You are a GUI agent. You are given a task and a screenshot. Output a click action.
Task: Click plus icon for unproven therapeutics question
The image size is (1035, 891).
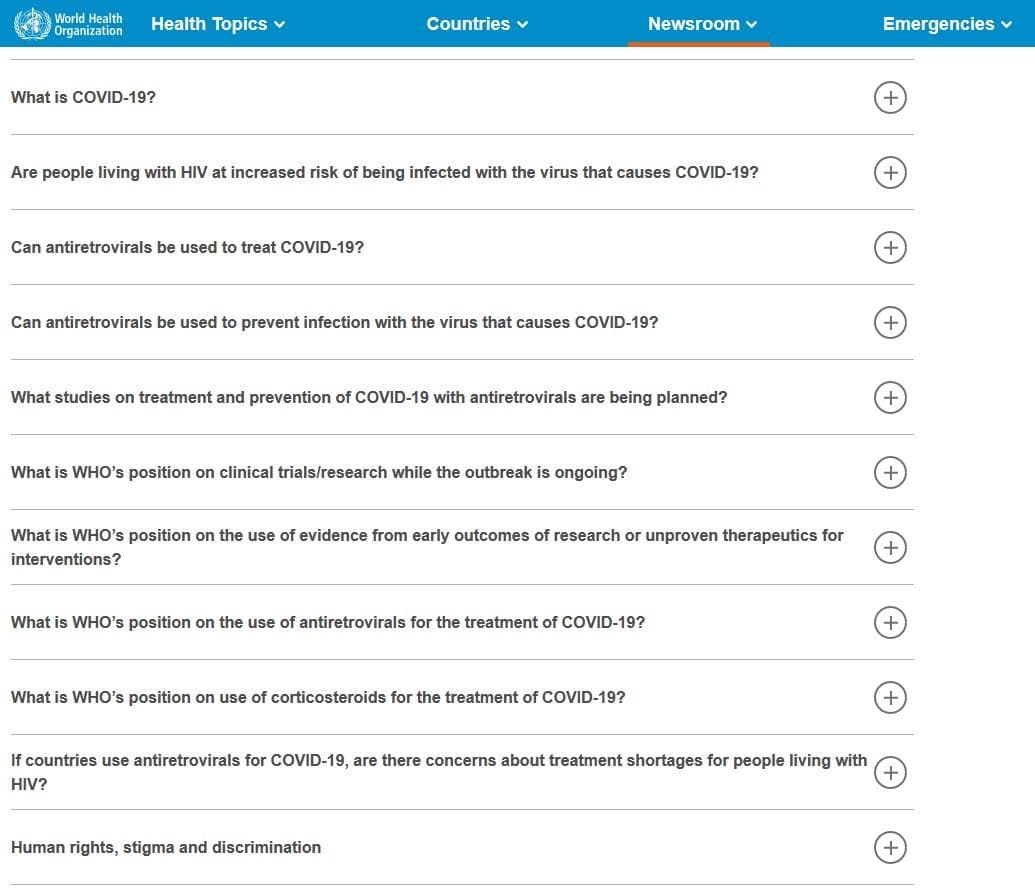890,547
